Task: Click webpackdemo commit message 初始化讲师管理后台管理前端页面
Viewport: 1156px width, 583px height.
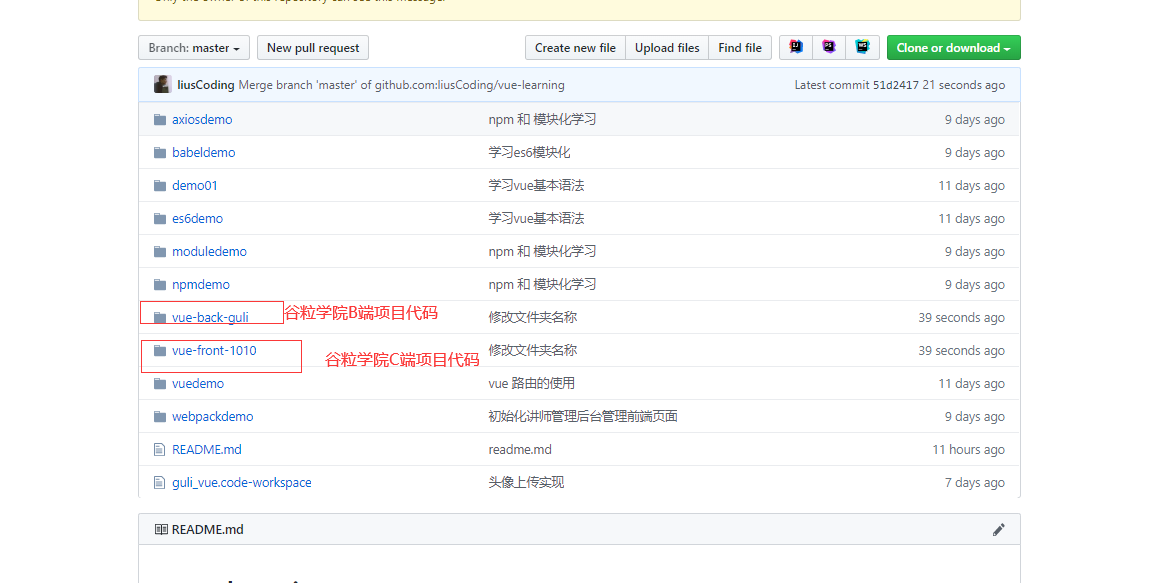Action: coord(582,416)
